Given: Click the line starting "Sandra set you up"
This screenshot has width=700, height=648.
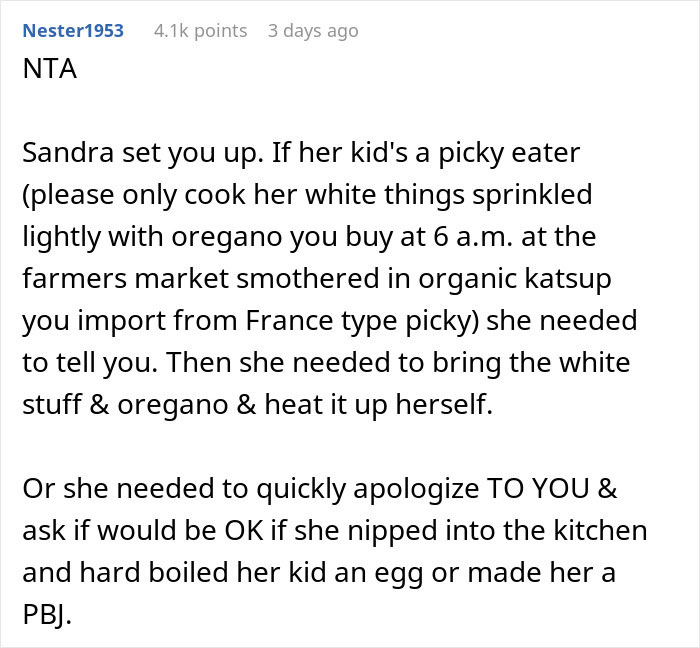Looking at the screenshot, I should click(x=301, y=154).
